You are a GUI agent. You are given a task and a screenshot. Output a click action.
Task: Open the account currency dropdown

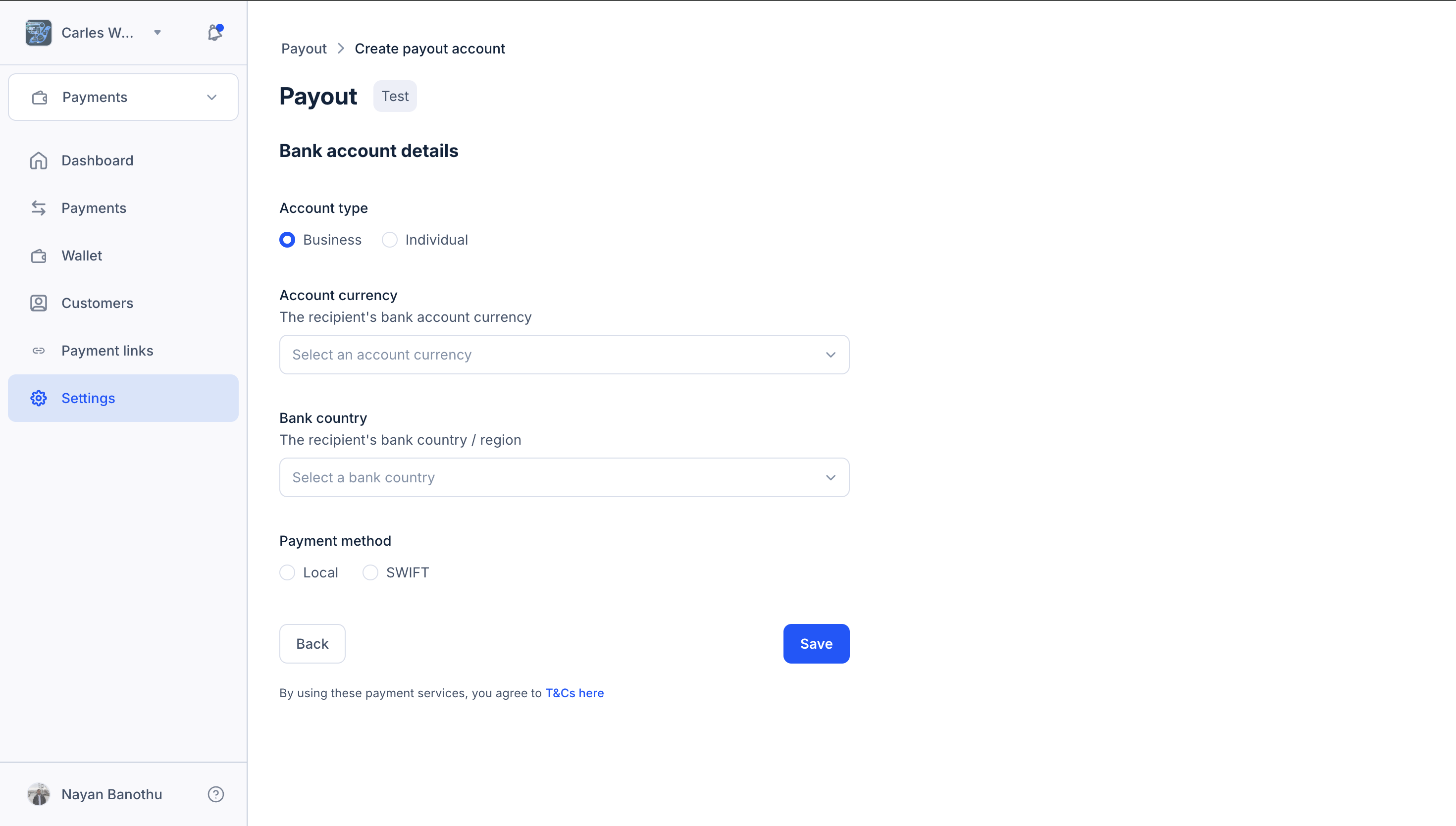[x=564, y=355]
